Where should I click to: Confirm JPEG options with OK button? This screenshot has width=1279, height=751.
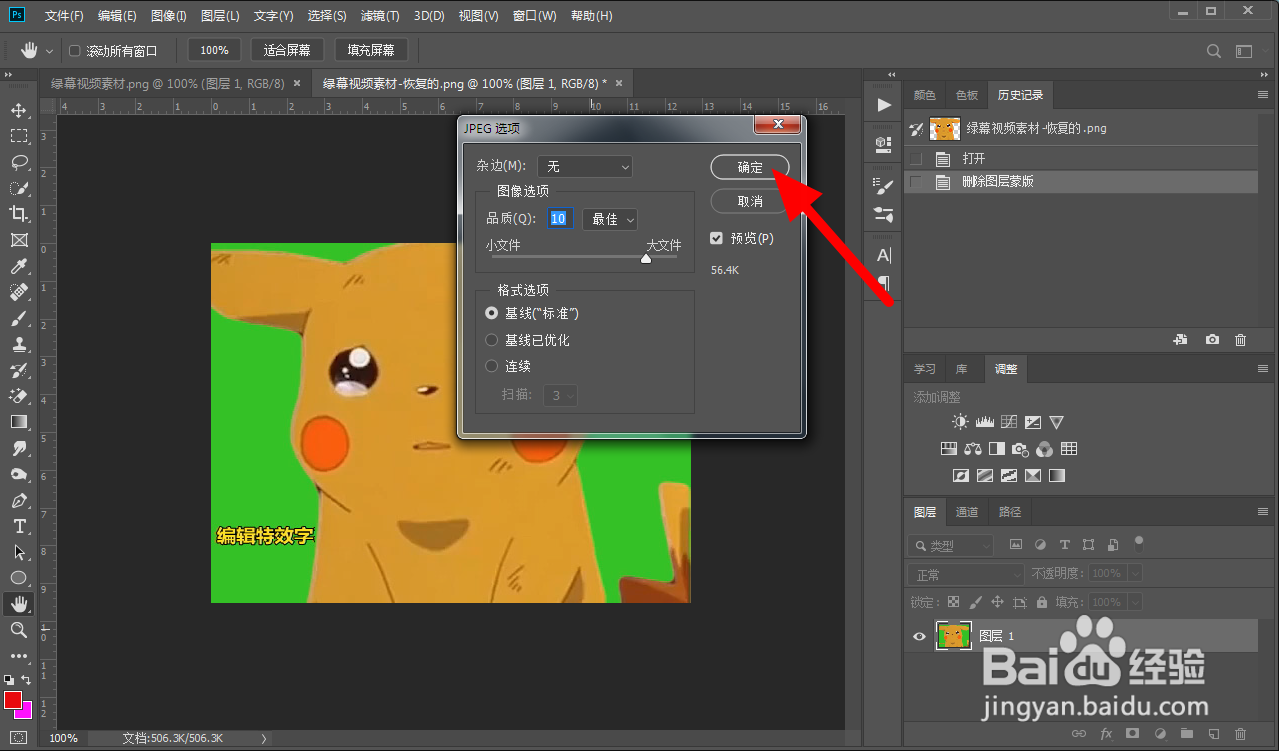click(750, 167)
